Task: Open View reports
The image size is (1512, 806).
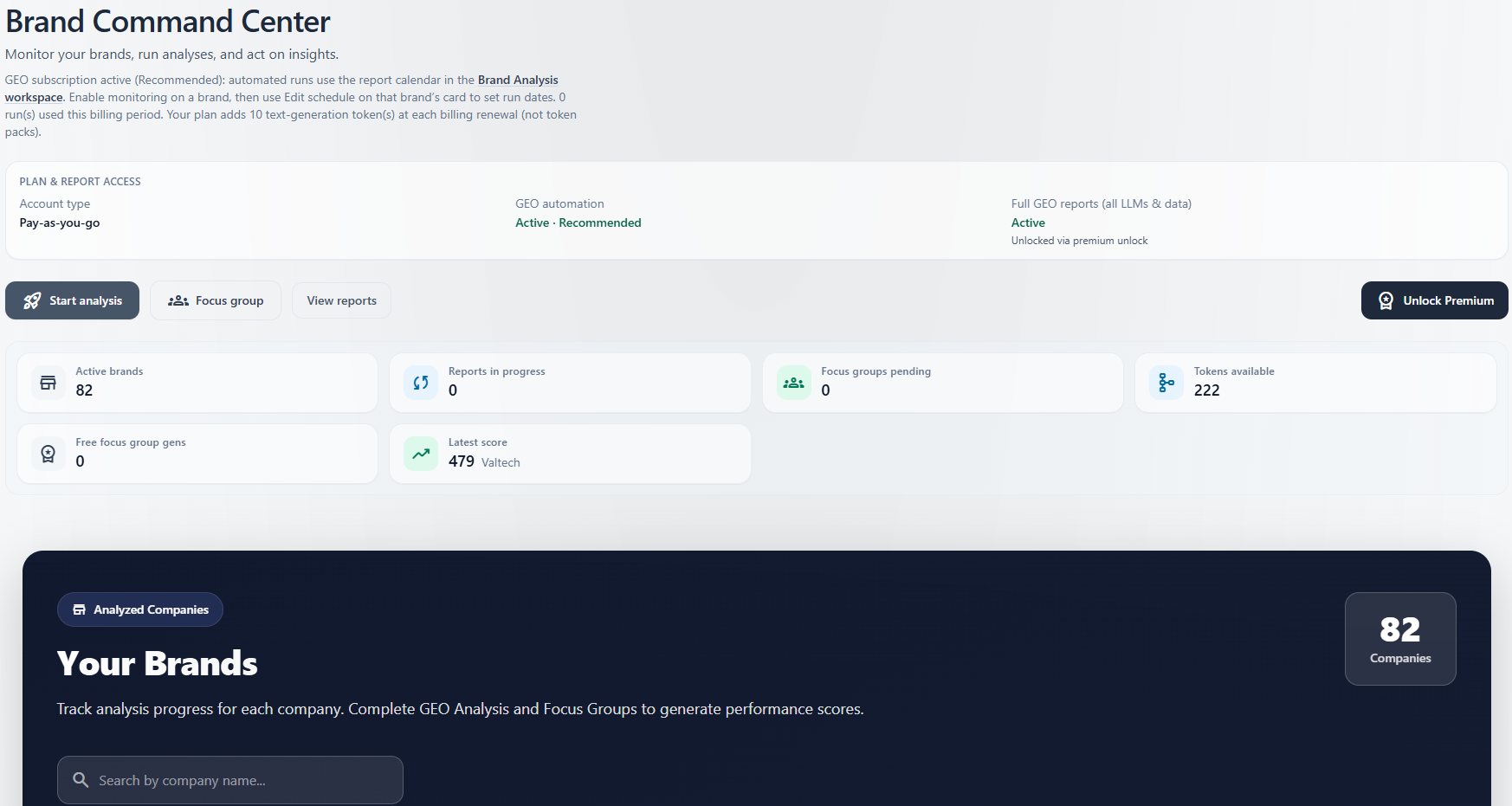Action: (x=341, y=300)
